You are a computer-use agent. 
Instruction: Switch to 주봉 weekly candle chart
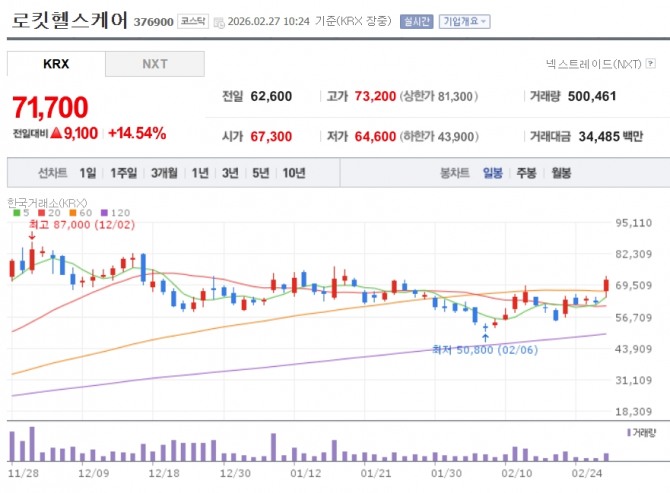526,173
